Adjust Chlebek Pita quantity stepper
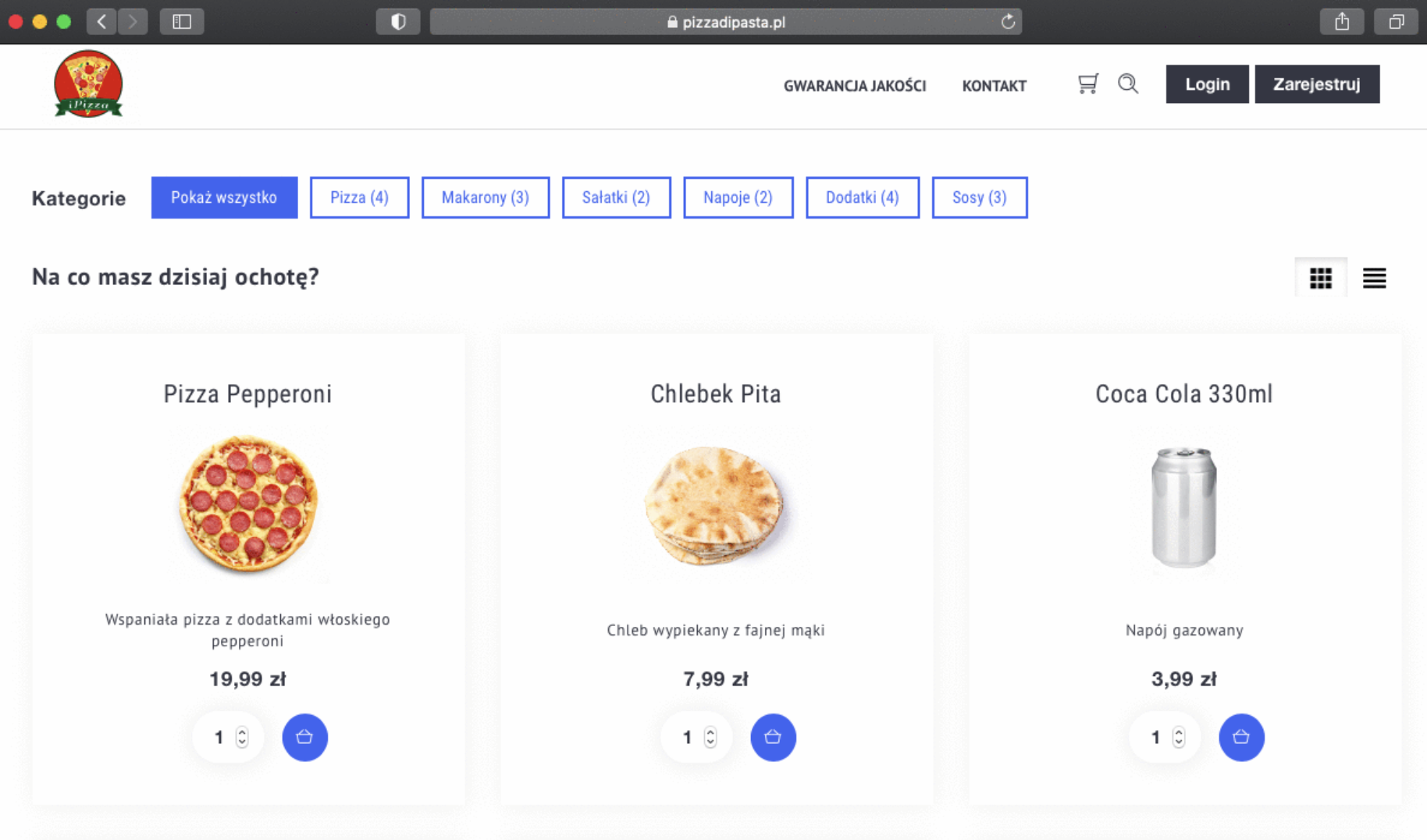Viewport: 1427px width, 840px height. pyautogui.click(x=710, y=737)
